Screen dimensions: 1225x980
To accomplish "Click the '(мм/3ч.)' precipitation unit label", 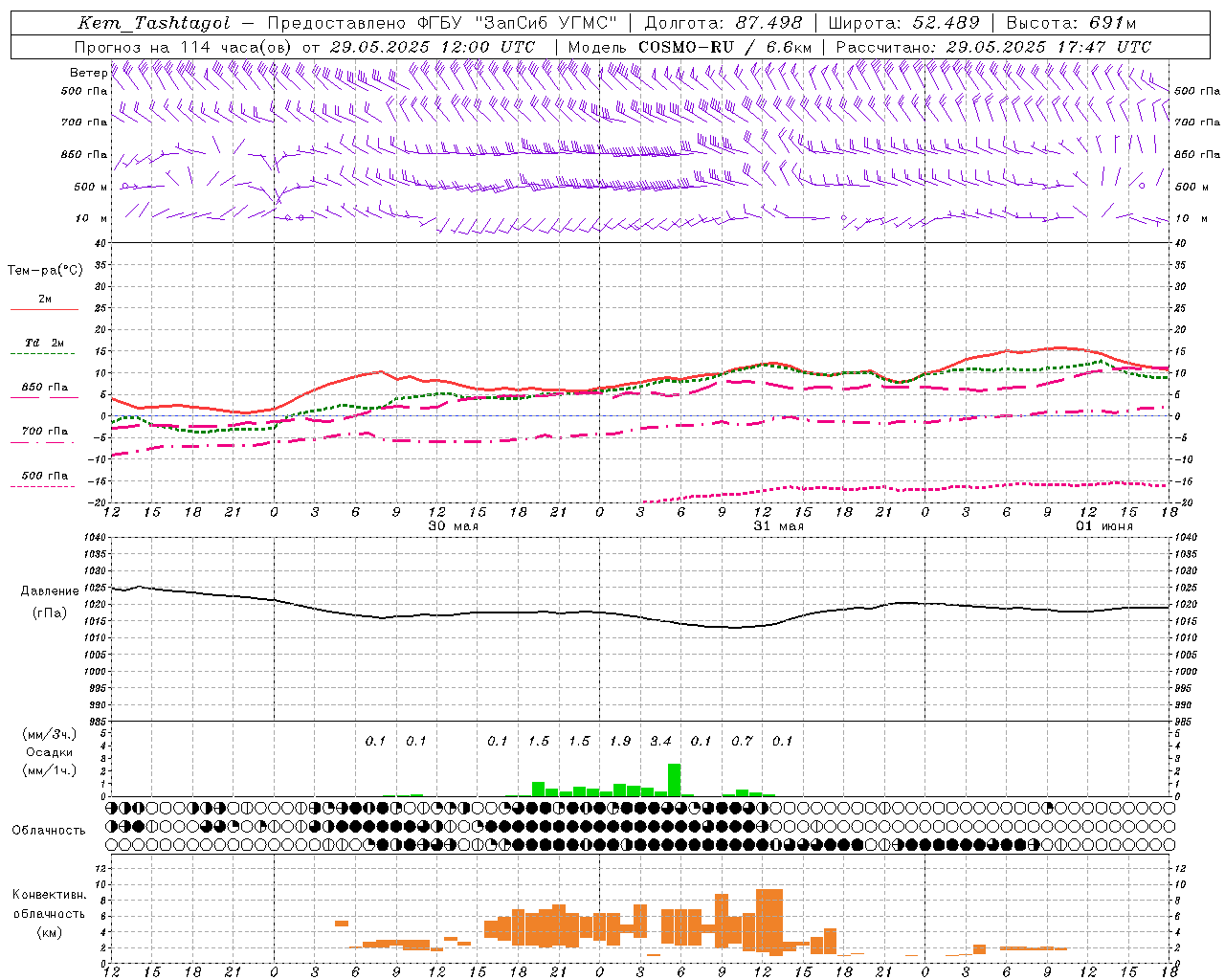I will point(49,734).
